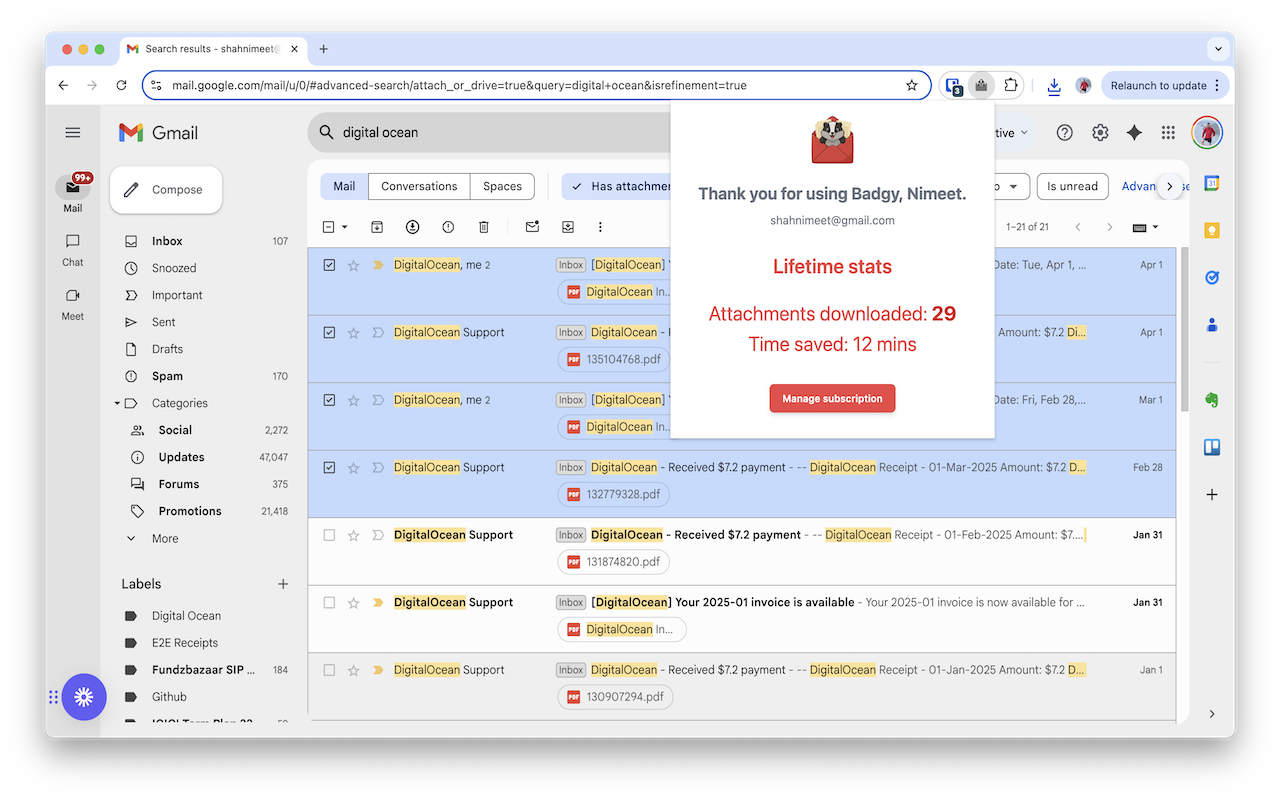Uncheck the first DigitalOcean conversation checkbox
The width and height of the screenshot is (1280, 800).
pyautogui.click(x=329, y=264)
